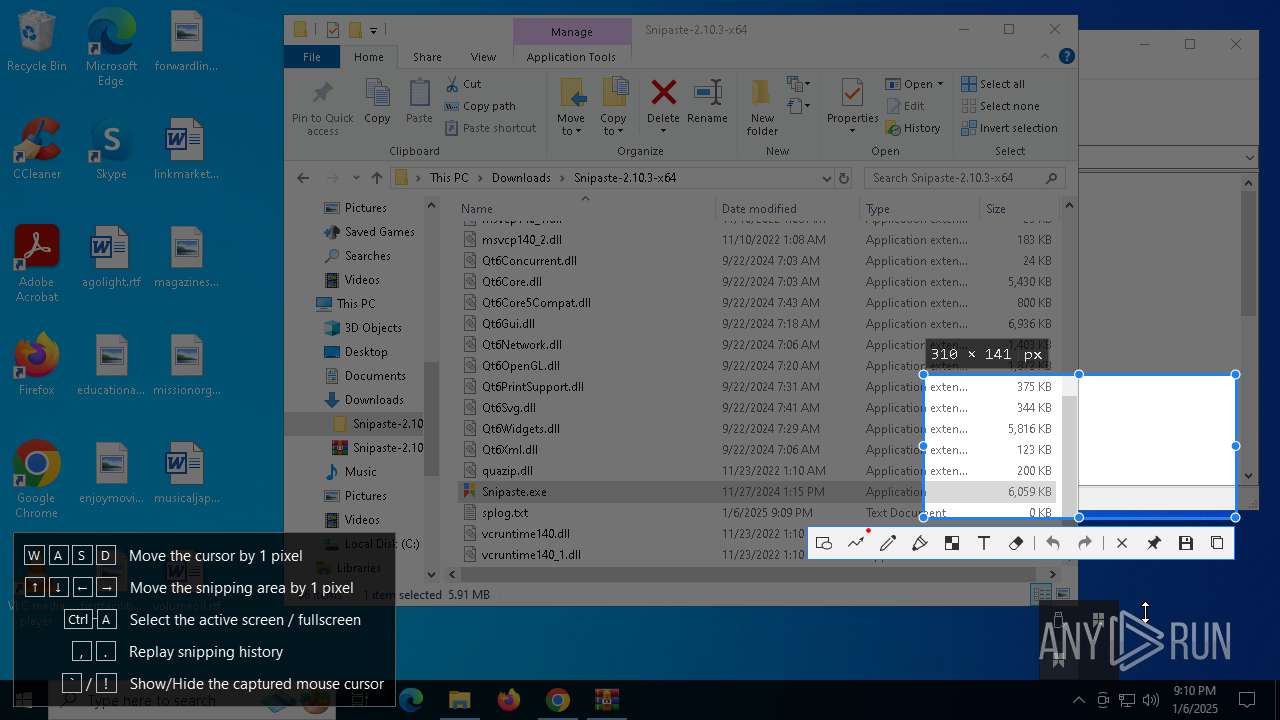Image resolution: width=1280 pixels, height=720 pixels.
Task: Select Snipaste text annotation tool
Action: click(984, 543)
